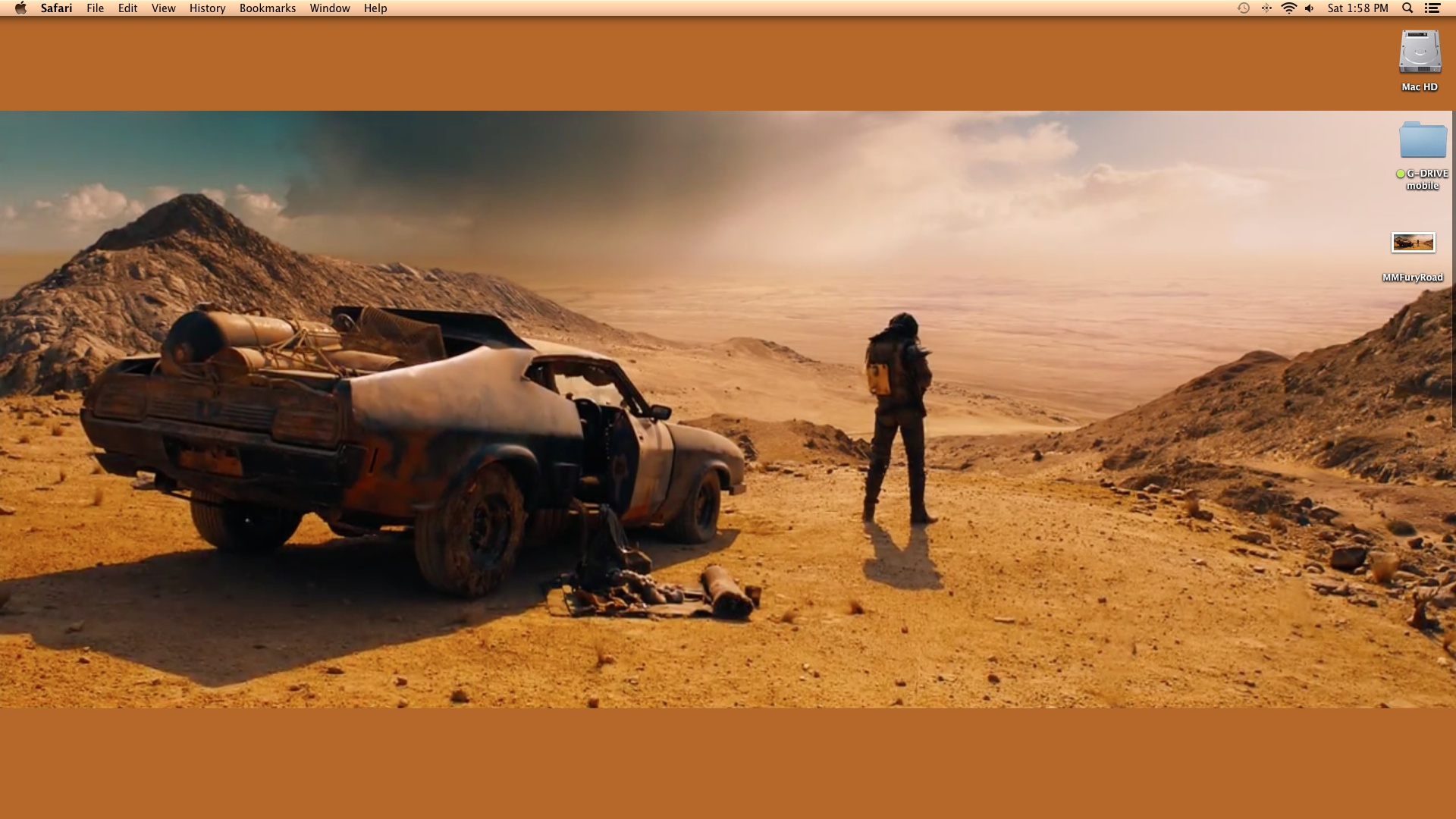1456x819 pixels.
Task: Click the G-DRIVE mobile label
Action: point(1422,180)
